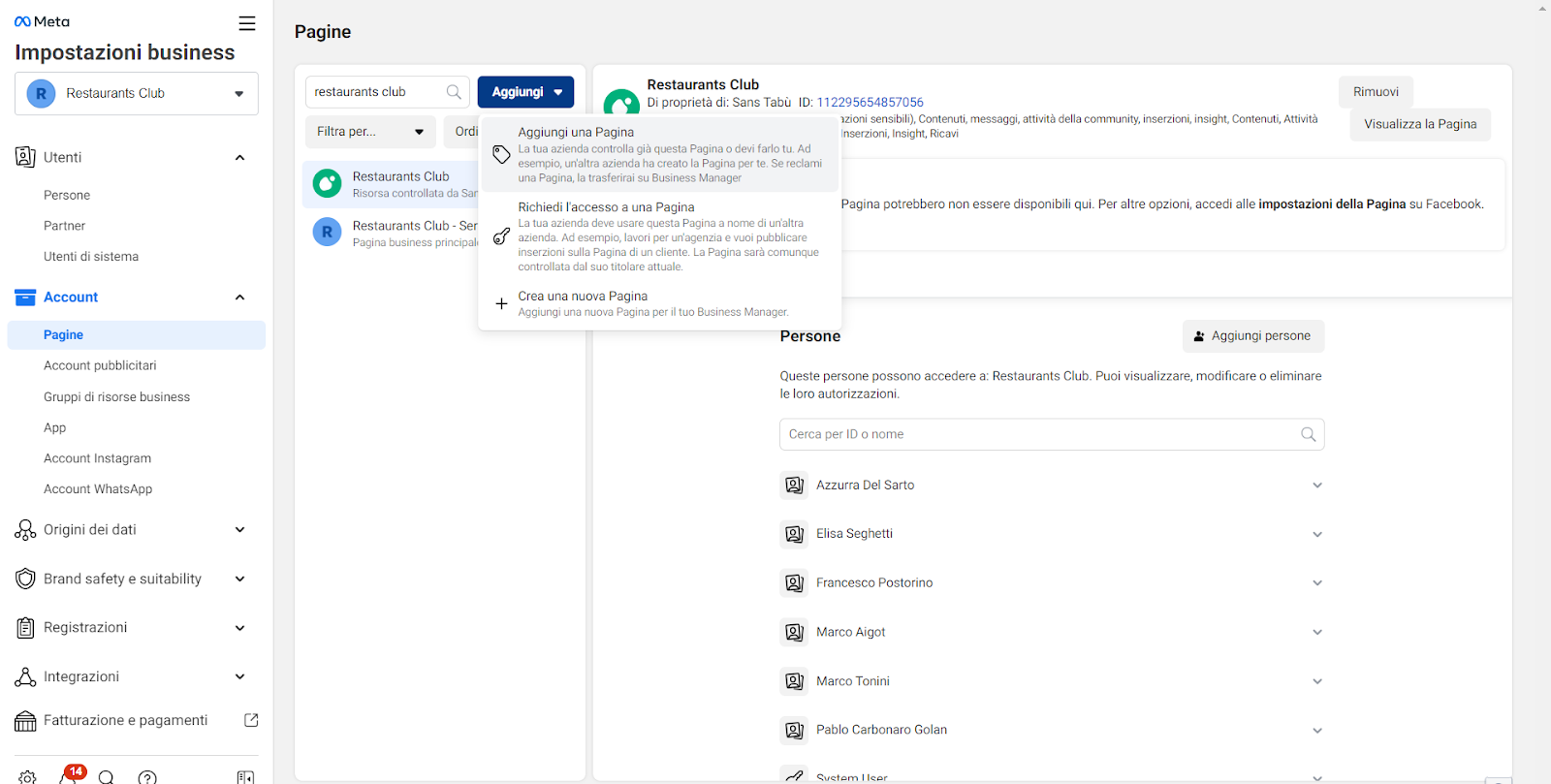The image size is (1551, 784).
Task: Expand Azzurra Del Sarto permissions chevron
Action: click(1317, 486)
